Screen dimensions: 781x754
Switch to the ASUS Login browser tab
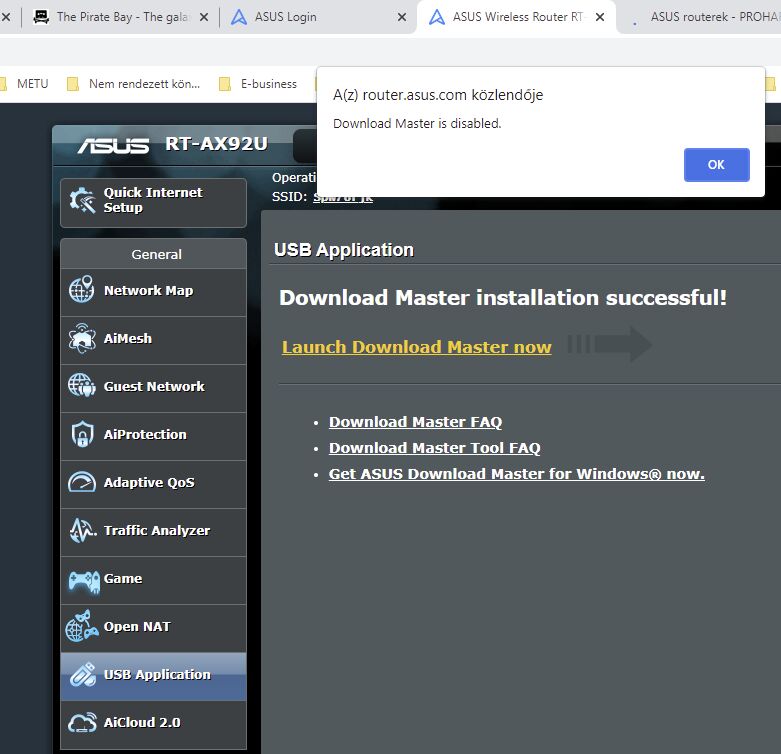316,17
